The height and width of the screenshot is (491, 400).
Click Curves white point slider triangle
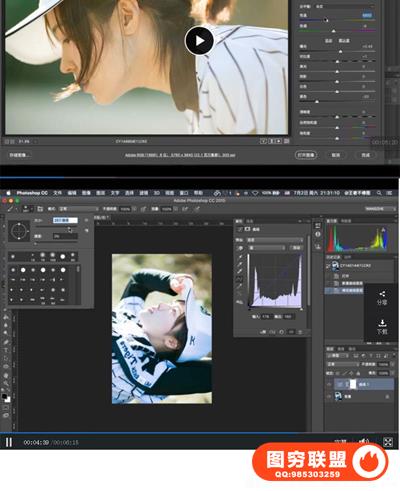pos(301,309)
